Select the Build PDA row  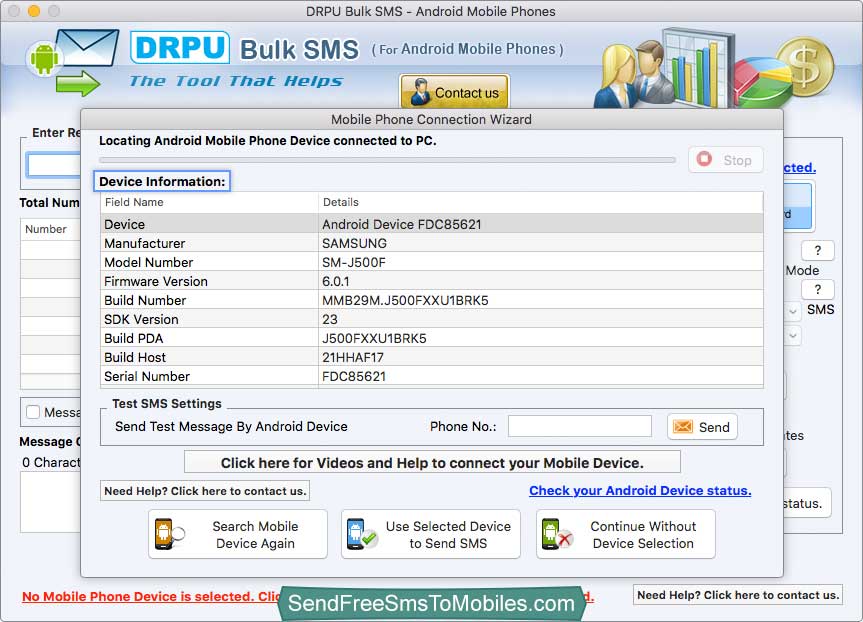(432, 338)
